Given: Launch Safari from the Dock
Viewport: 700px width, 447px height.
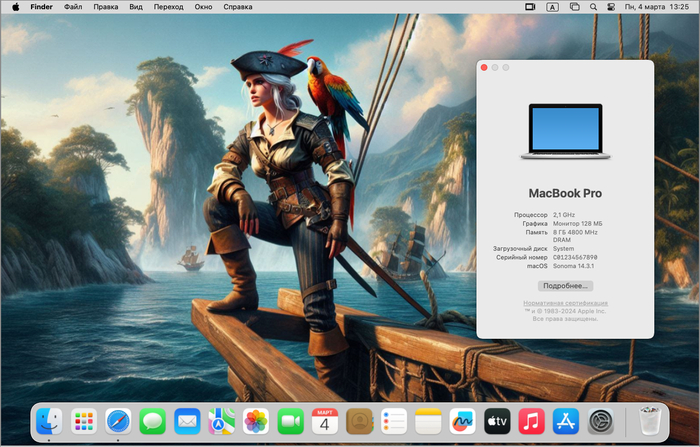Looking at the screenshot, I should click(x=118, y=421).
